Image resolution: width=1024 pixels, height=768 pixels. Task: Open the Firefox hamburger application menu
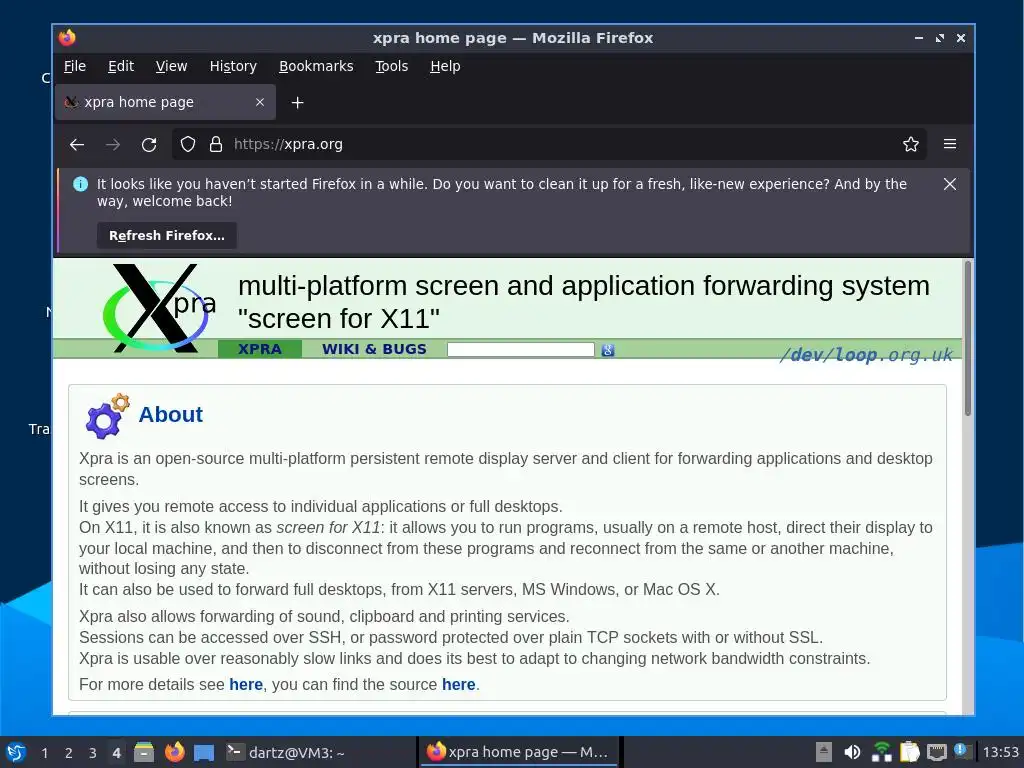[950, 144]
